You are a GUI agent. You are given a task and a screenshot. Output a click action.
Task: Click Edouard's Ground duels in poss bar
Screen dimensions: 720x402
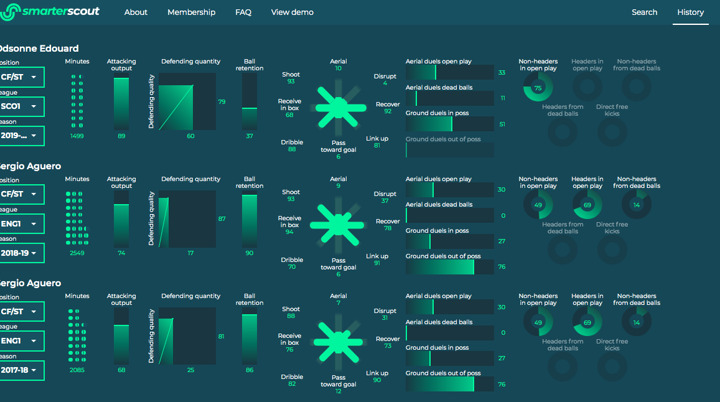pyautogui.click(x=450, y=124)
